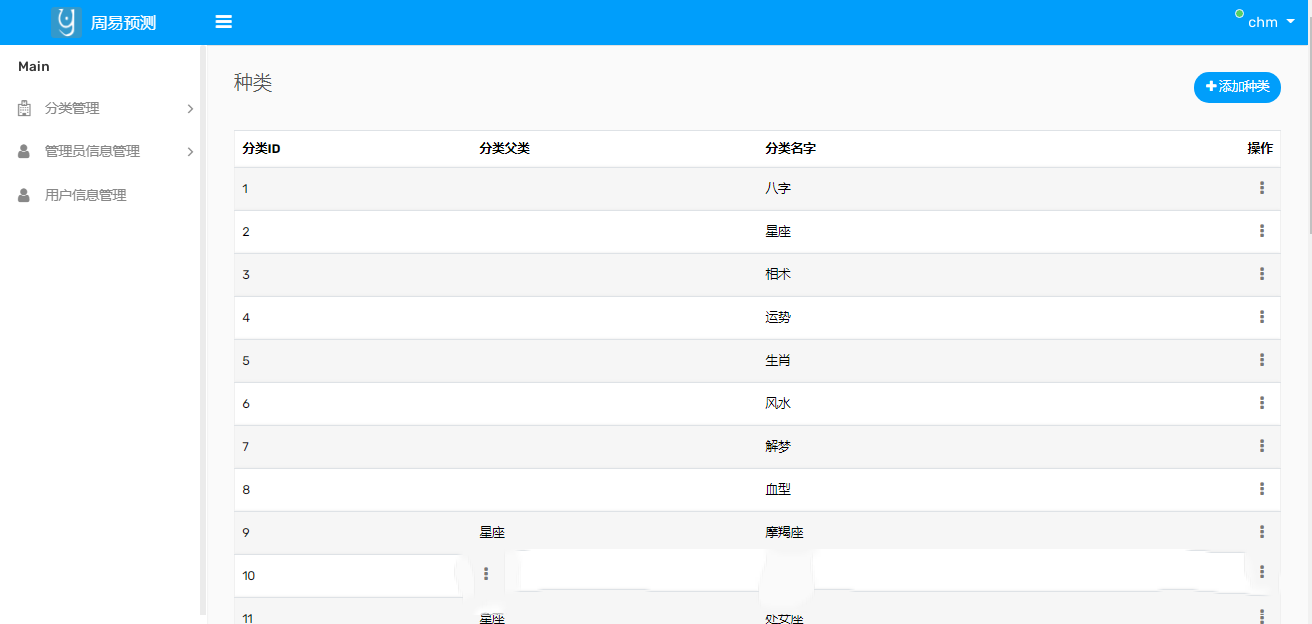Expand the 分类管理 sidebar chevron

[x=190, y=109]
